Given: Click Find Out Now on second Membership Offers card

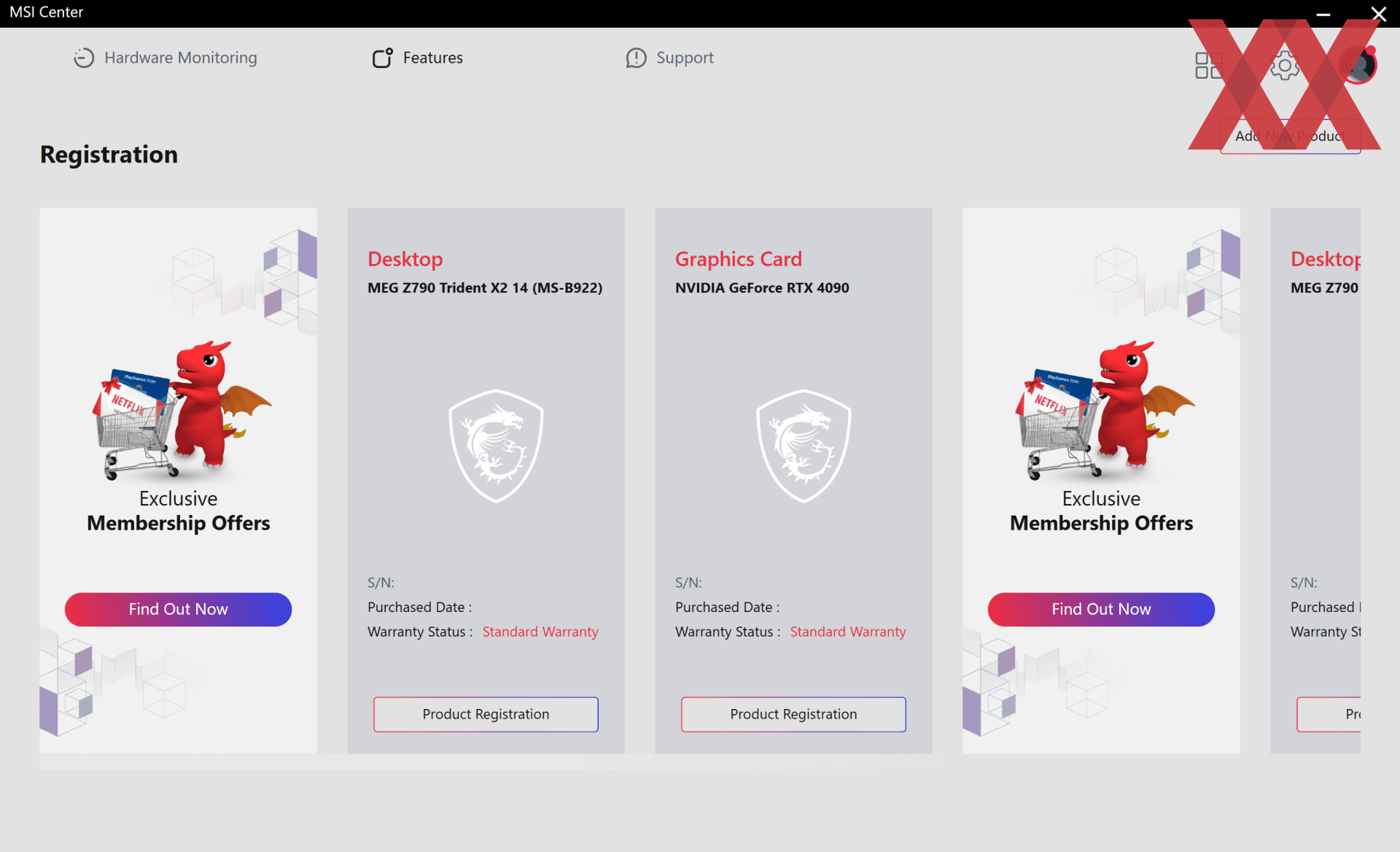Looking at the screenshot, I should point(1101,609).
